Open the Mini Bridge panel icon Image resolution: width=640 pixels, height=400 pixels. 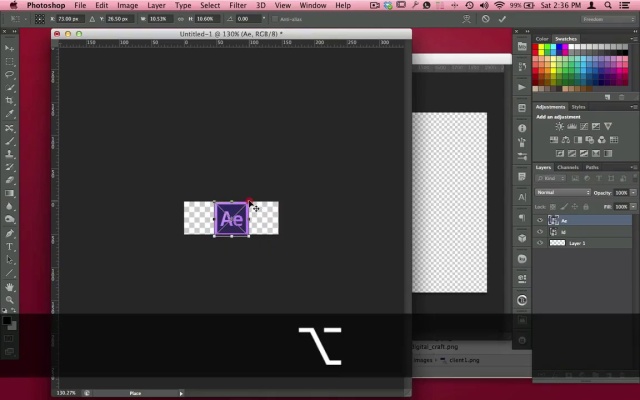(x=522, y=47)
